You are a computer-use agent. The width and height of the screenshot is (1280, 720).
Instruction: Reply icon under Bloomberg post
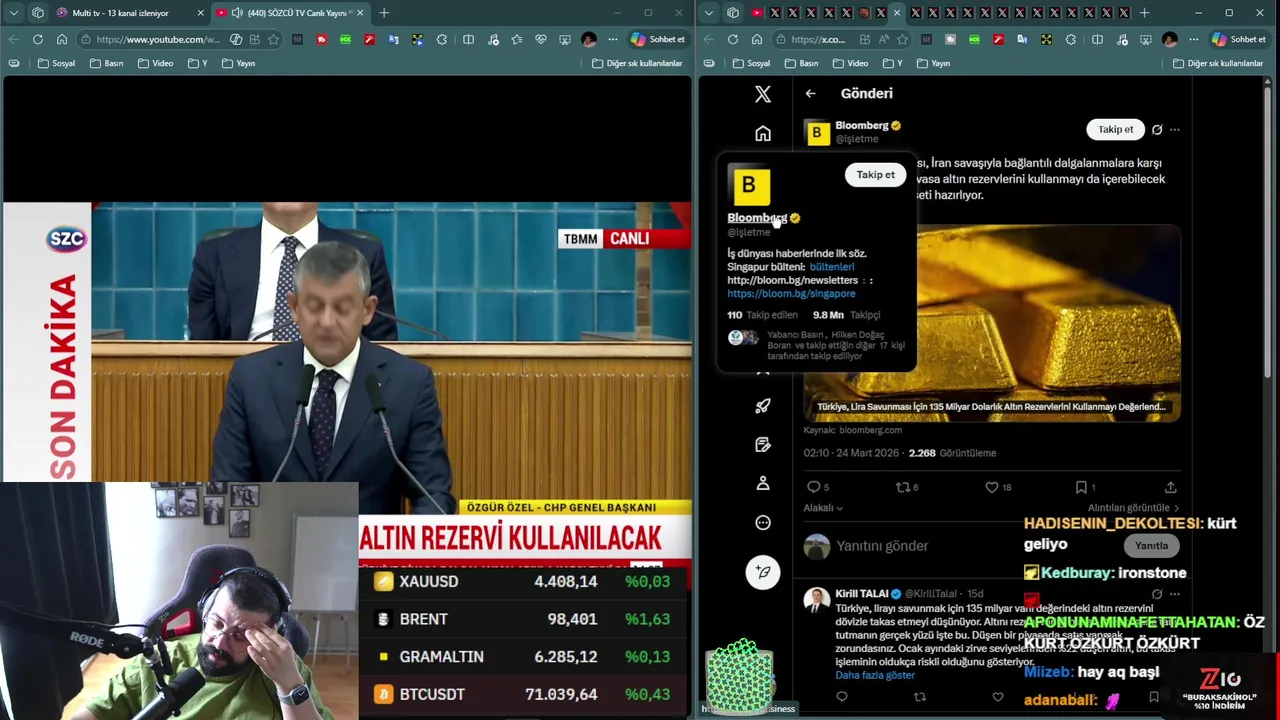814,487
